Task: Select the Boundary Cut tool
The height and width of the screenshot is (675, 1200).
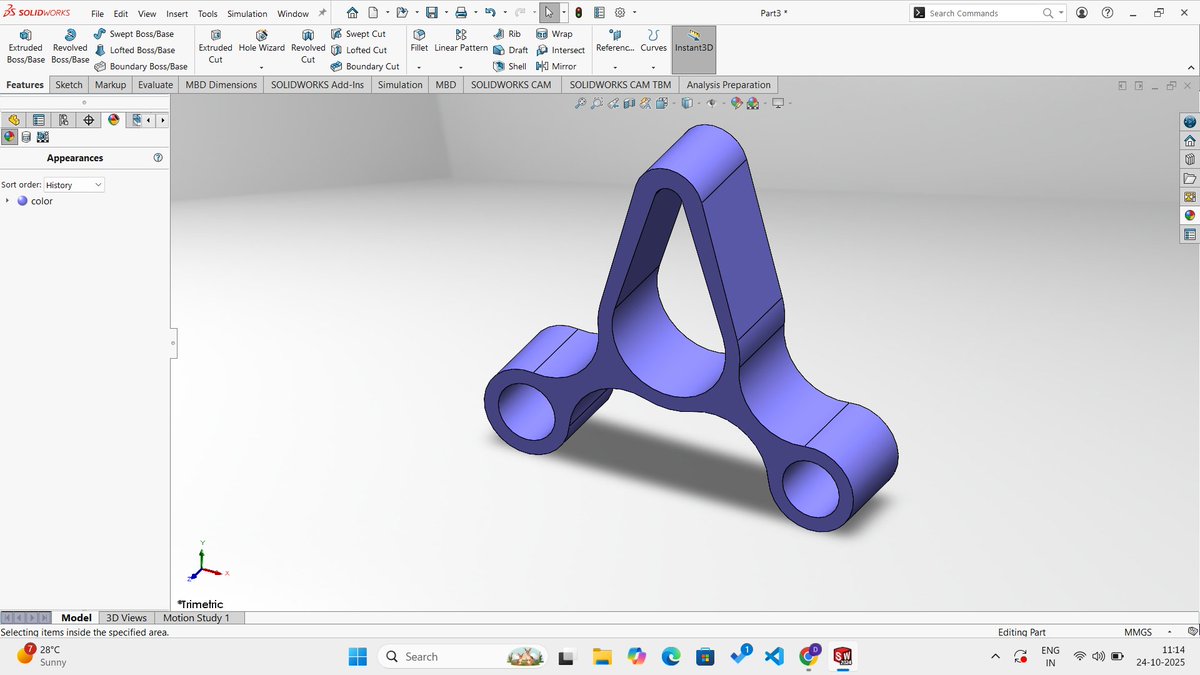Action: point(364,66)
